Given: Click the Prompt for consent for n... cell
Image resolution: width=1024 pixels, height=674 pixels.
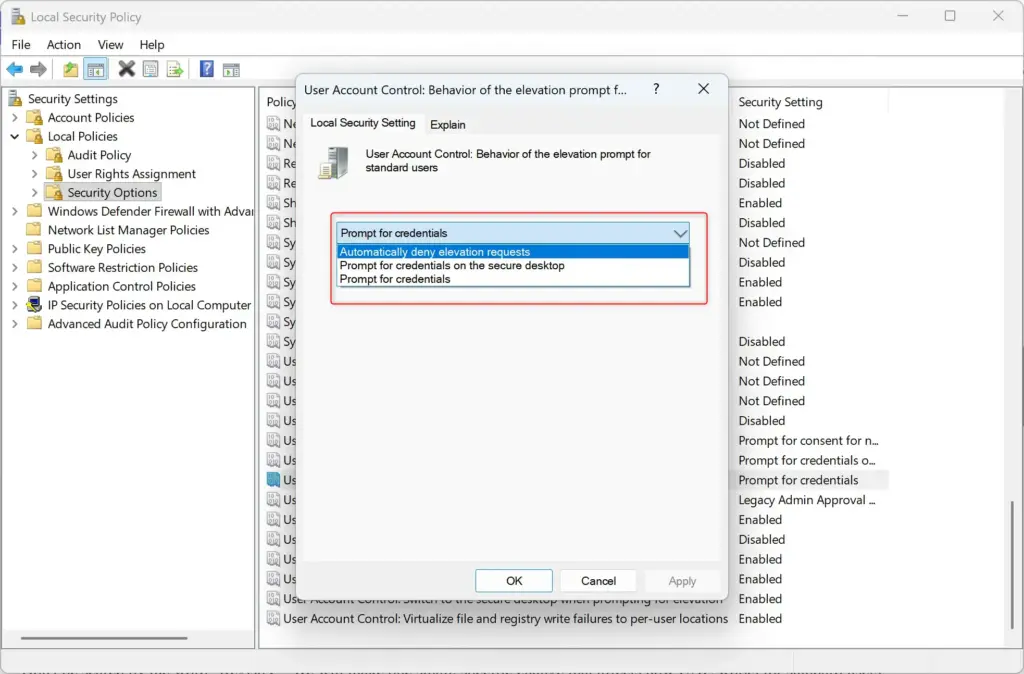Looking at the screenshot, I should tap(808, 441).
